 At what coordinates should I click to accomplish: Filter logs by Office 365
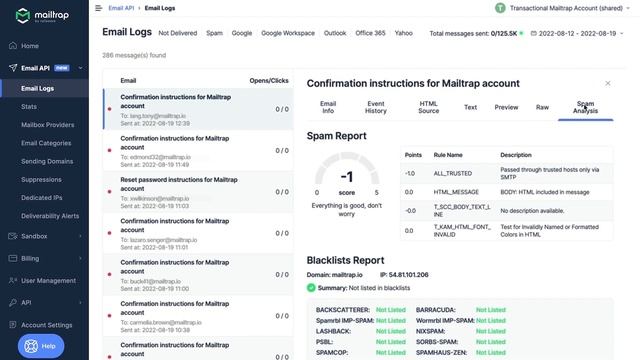[x=370, y=33]
